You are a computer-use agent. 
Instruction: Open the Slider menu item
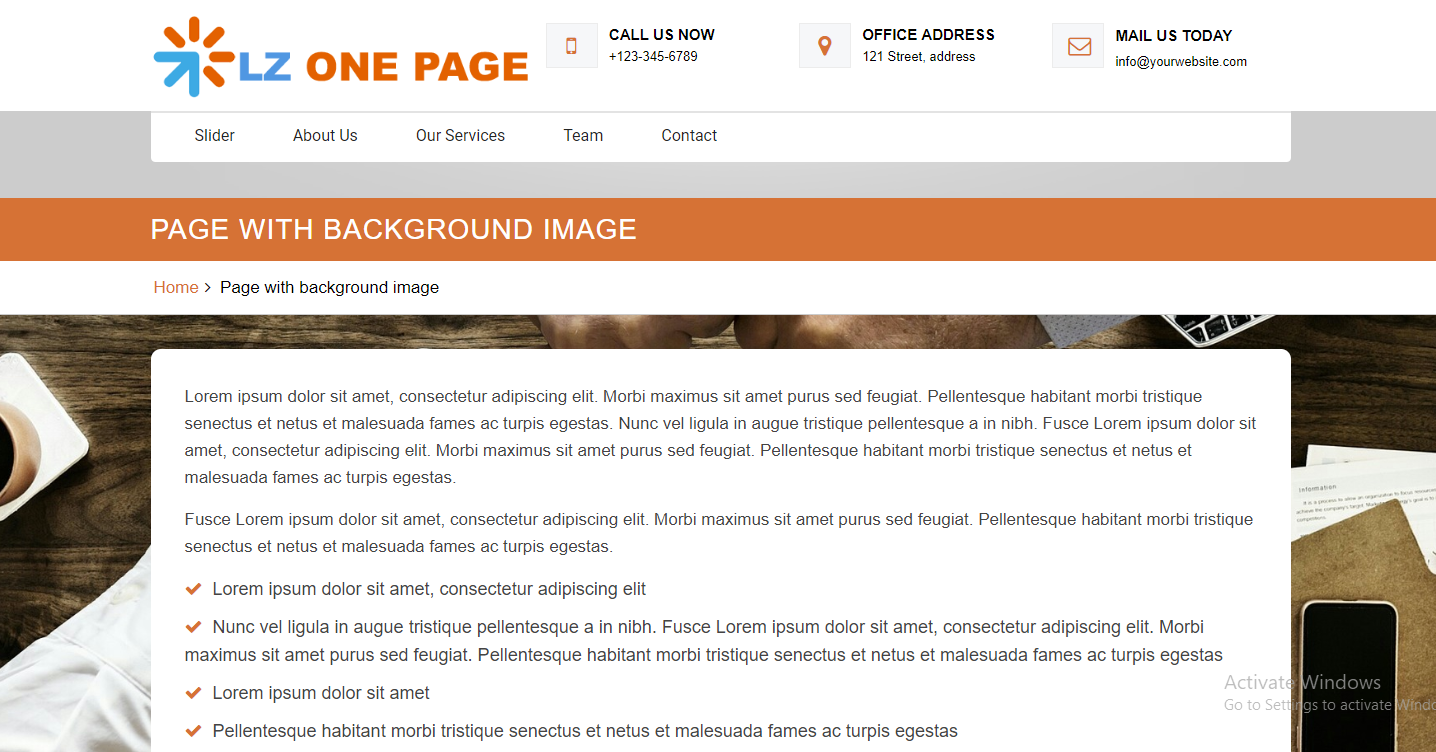(x=215, y=136)
